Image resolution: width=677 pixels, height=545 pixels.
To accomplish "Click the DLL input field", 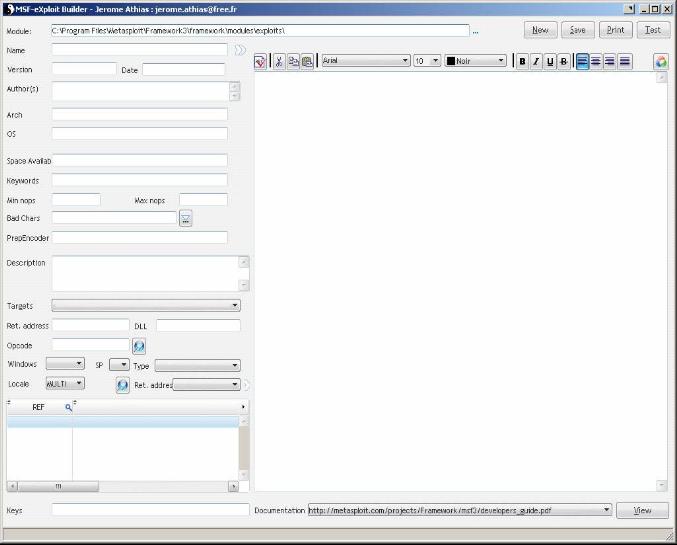I will click(198, 325).
